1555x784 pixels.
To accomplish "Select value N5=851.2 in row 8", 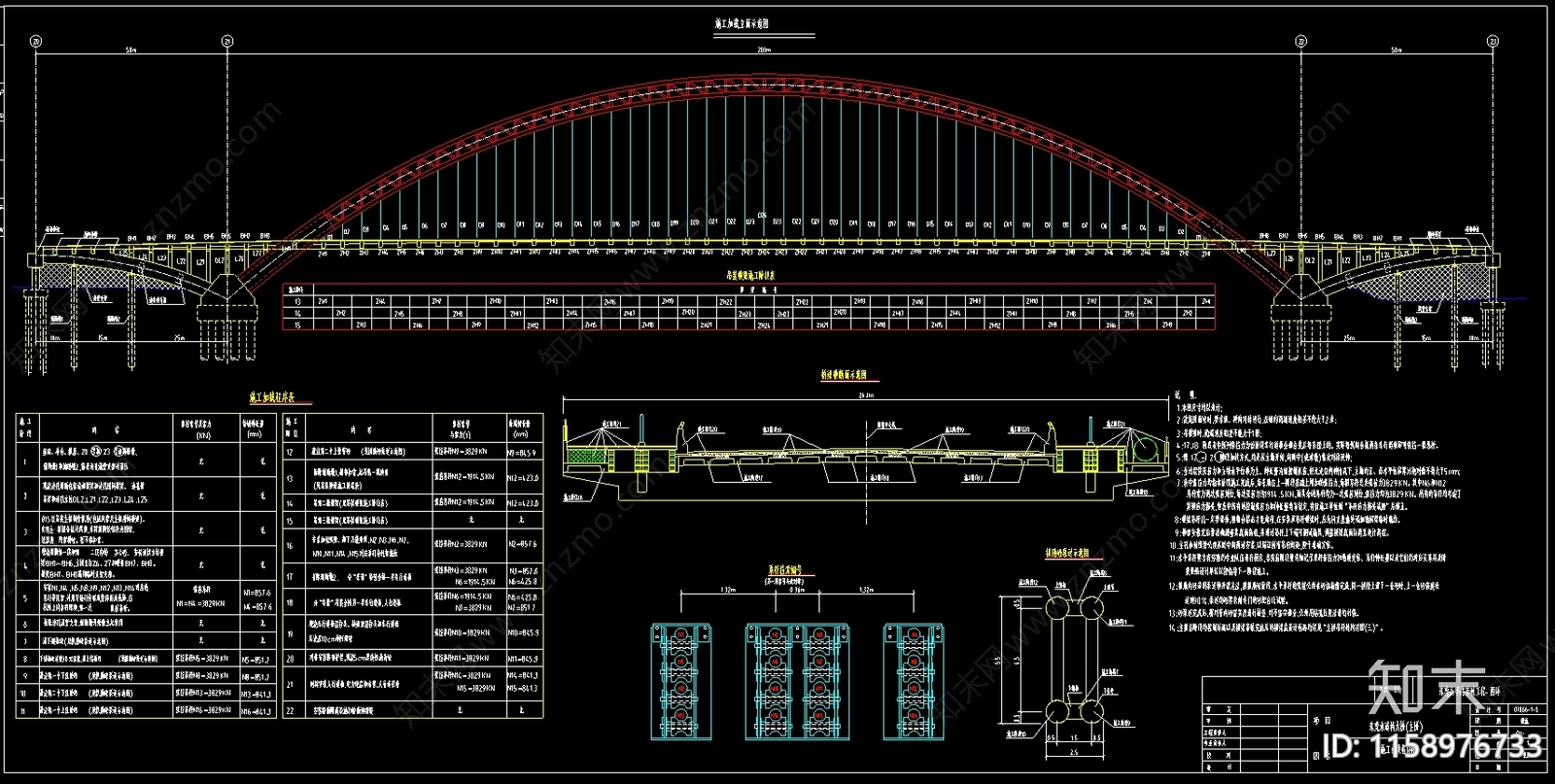I will click(255, 659).
